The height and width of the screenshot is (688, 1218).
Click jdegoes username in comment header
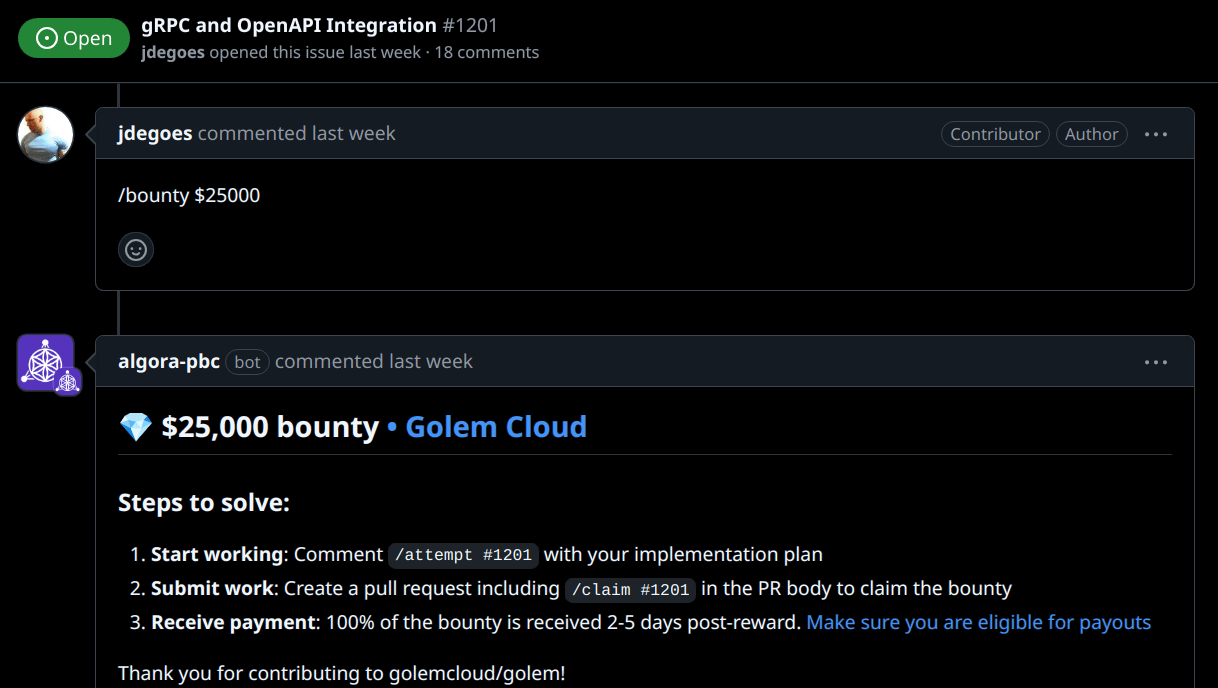point(155,133)
